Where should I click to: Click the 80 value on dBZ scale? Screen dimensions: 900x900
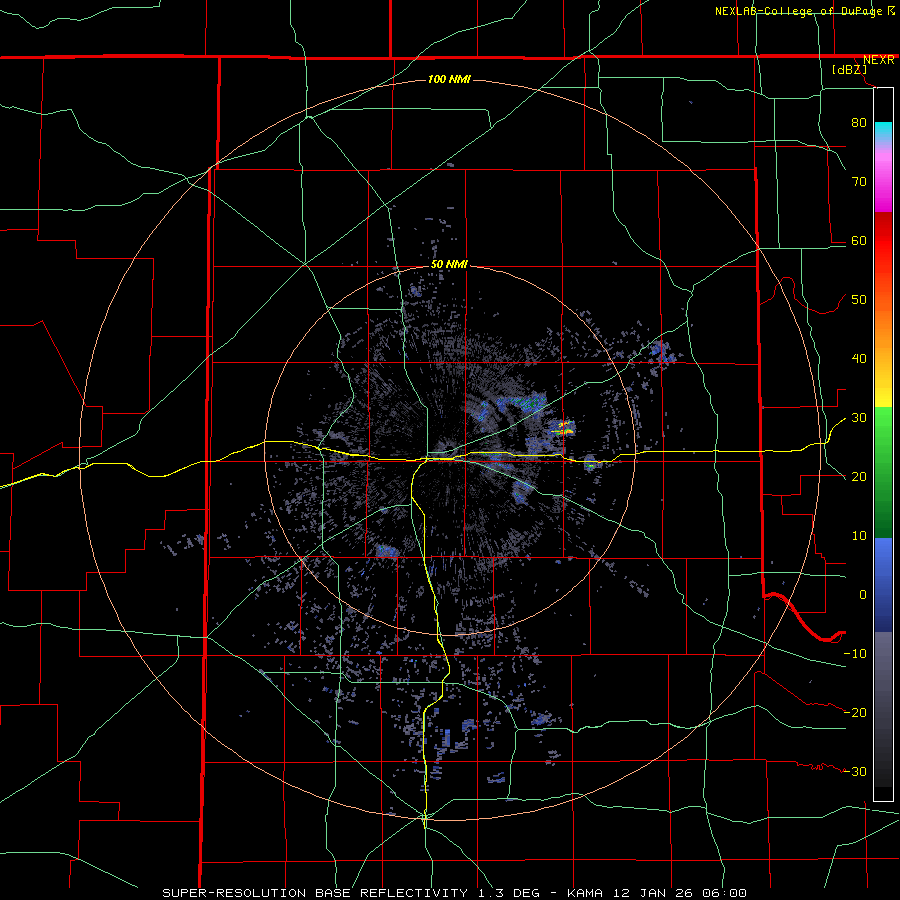[859, 123]
